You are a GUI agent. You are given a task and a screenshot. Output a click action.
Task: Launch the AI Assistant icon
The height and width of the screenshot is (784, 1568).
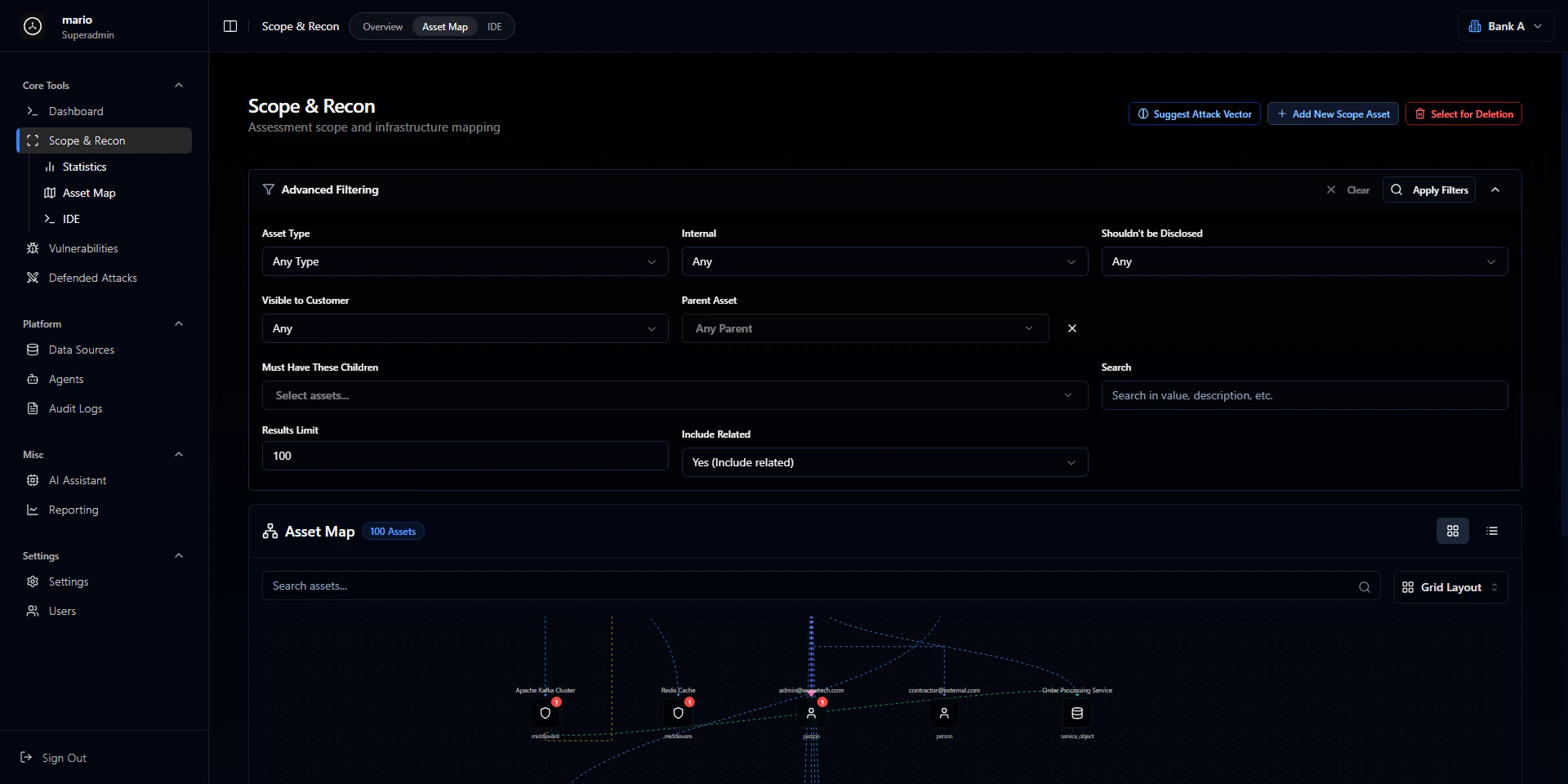click(33, 480)
